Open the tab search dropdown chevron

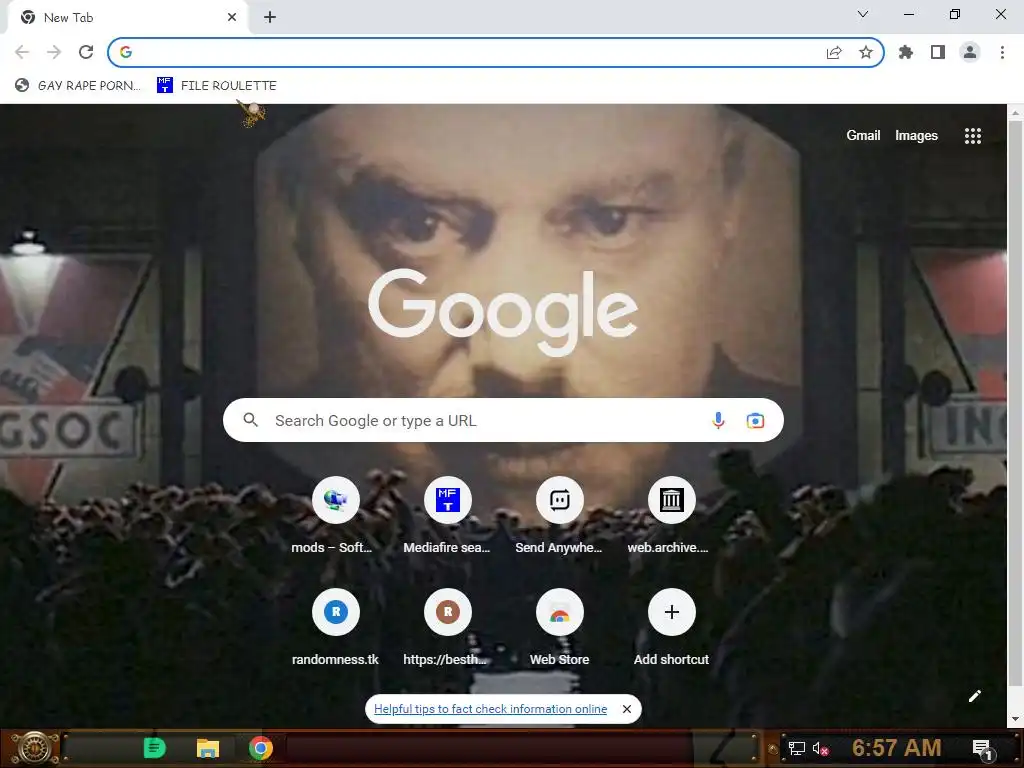[x=863, y=14]
